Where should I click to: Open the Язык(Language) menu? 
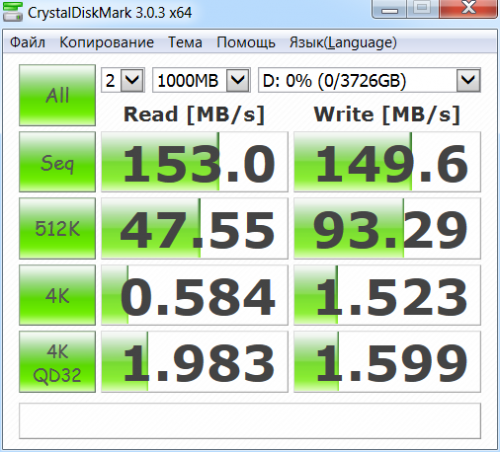(343, 42)
